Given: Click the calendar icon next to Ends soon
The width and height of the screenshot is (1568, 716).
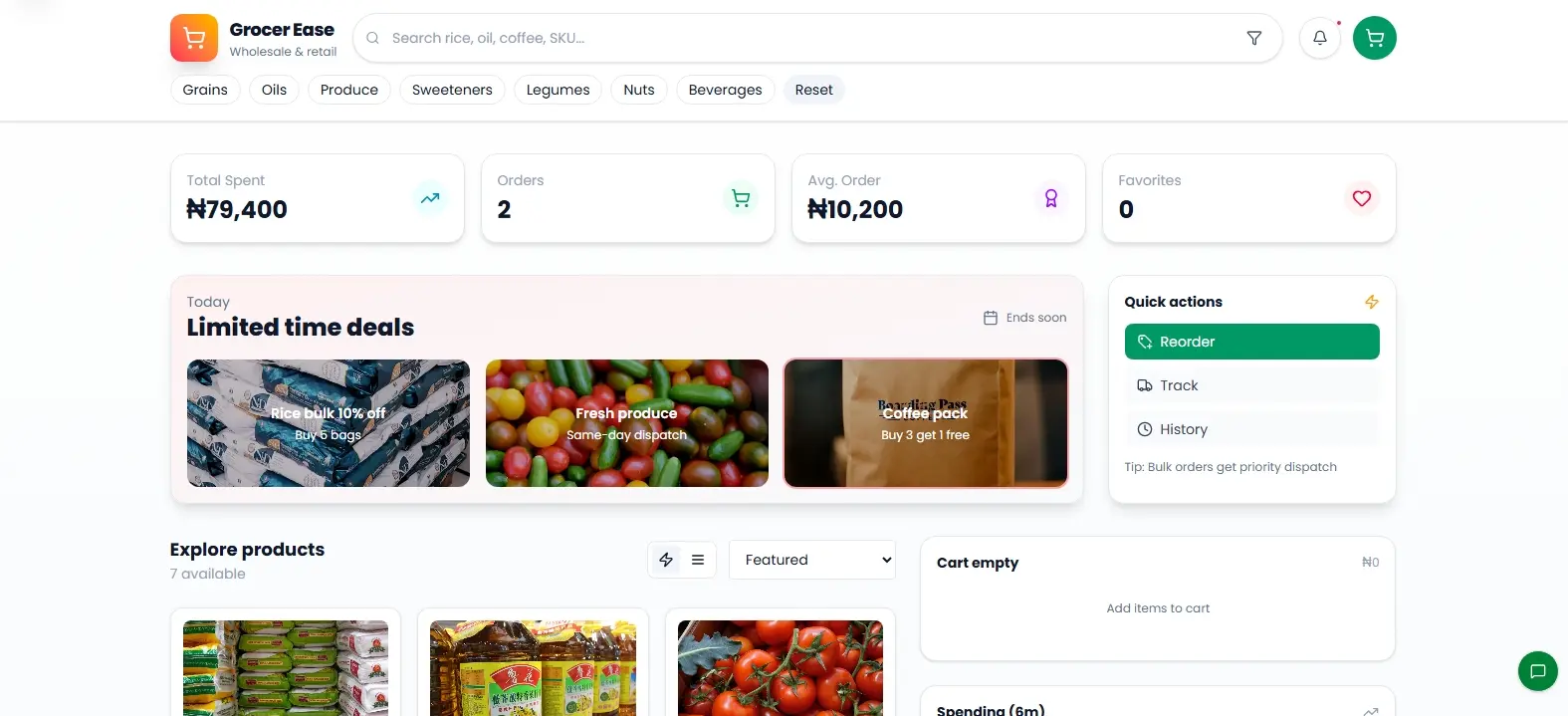Looking at the screenshot, I should (990, 317).
